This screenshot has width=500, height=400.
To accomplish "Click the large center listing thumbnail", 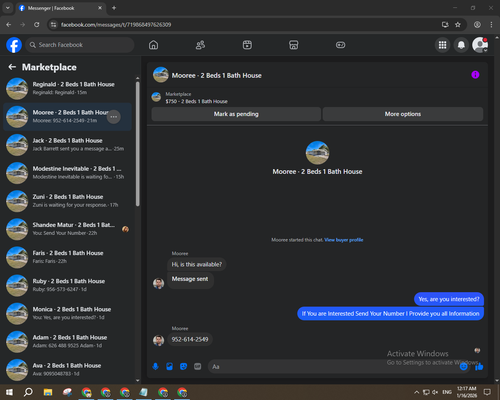I will click(x=317, y=153).
